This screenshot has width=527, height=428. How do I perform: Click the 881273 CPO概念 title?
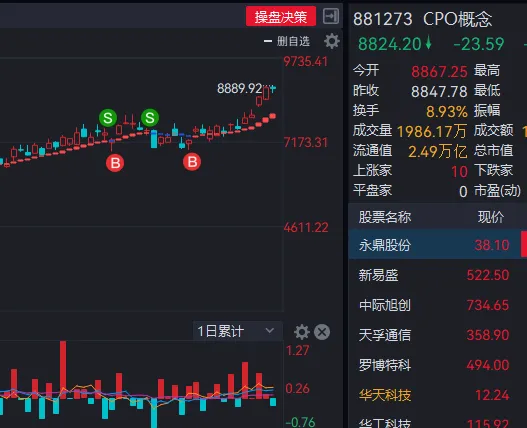pyautogui.click(x=422, y=19)
